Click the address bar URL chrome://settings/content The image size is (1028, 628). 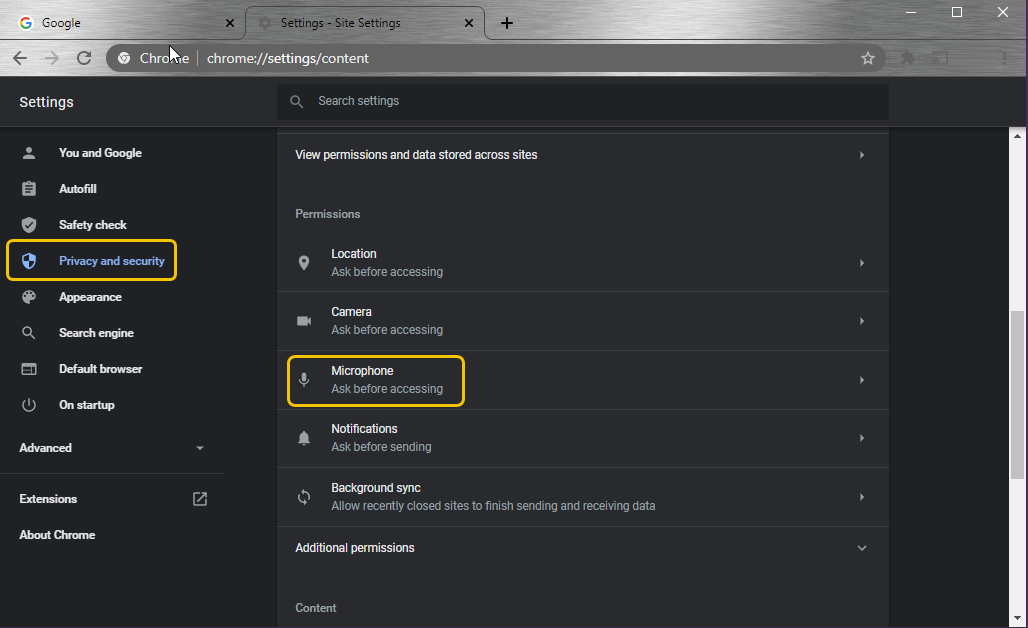click(x=288, y=58)
